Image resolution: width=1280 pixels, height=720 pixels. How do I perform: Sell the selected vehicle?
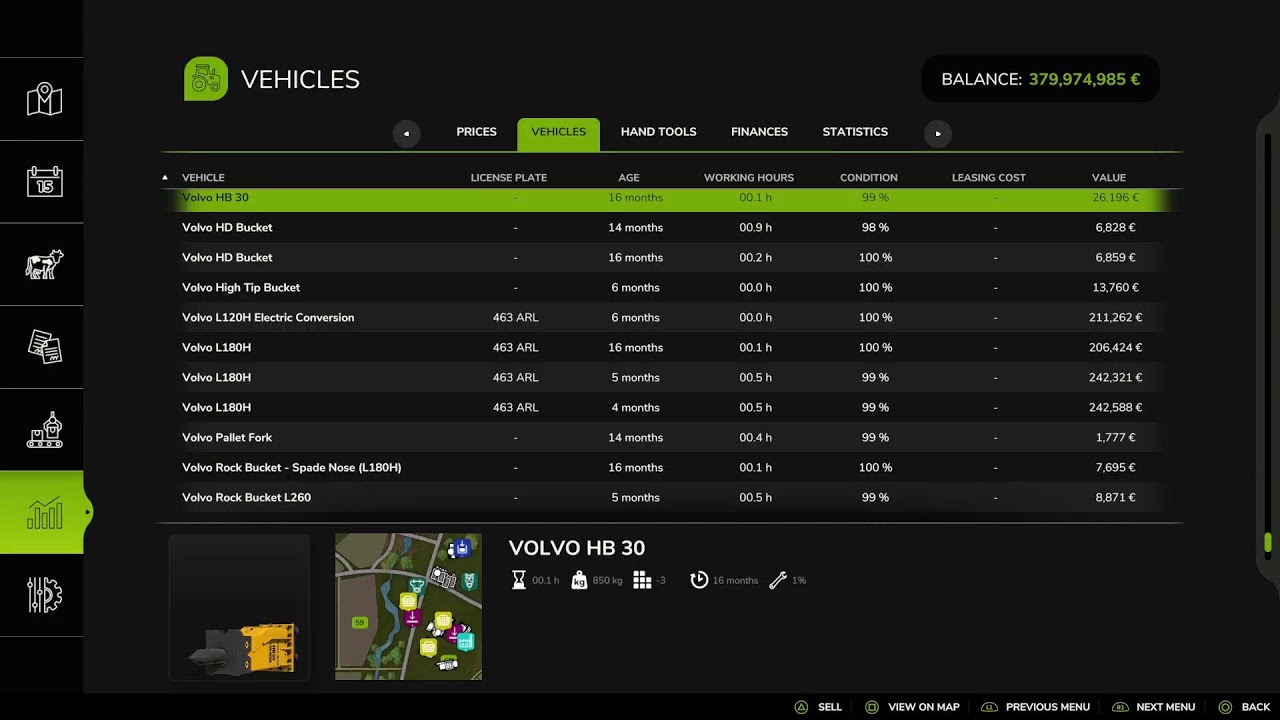(x=818, y=707)
